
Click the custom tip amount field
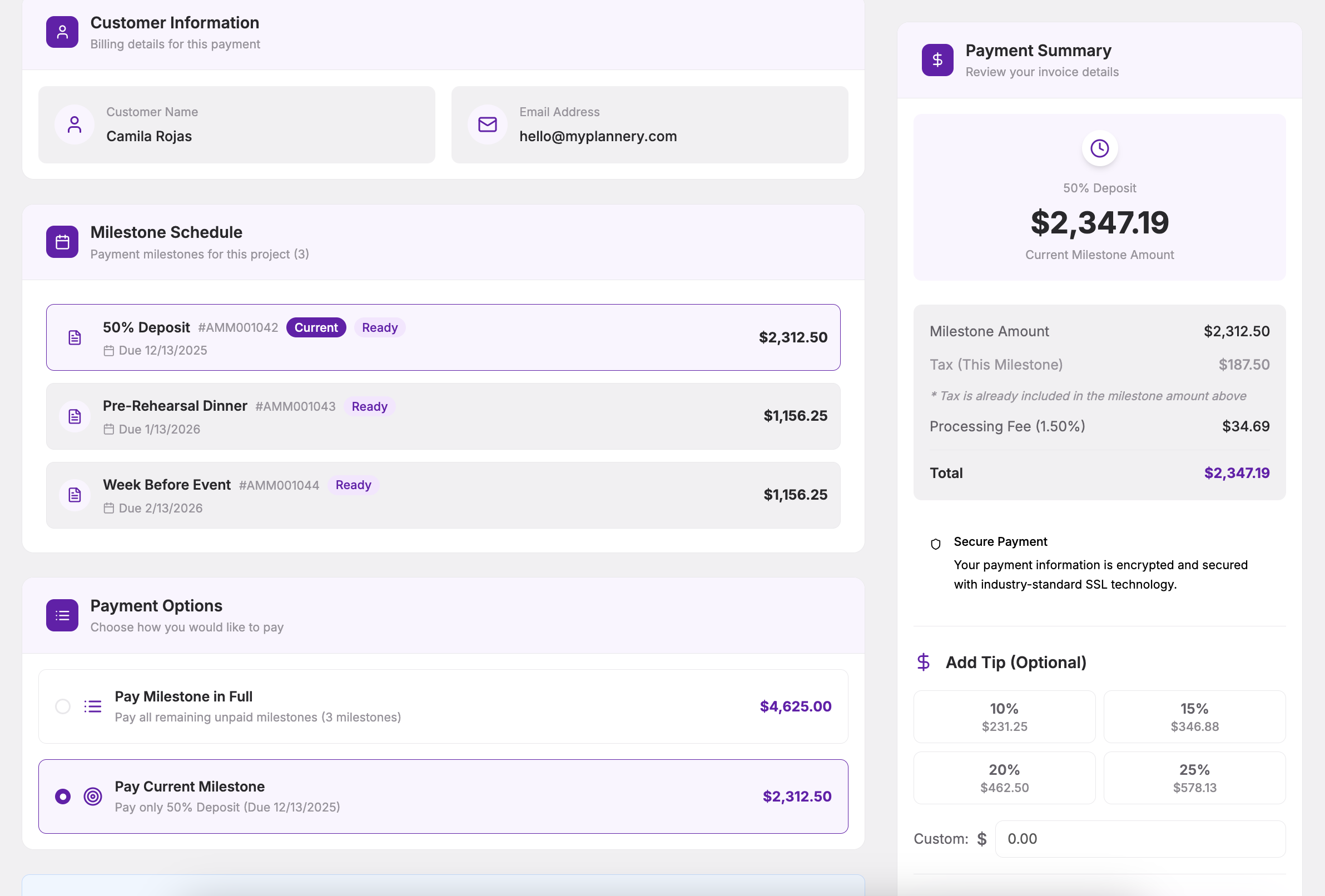tap(1139, 838)
